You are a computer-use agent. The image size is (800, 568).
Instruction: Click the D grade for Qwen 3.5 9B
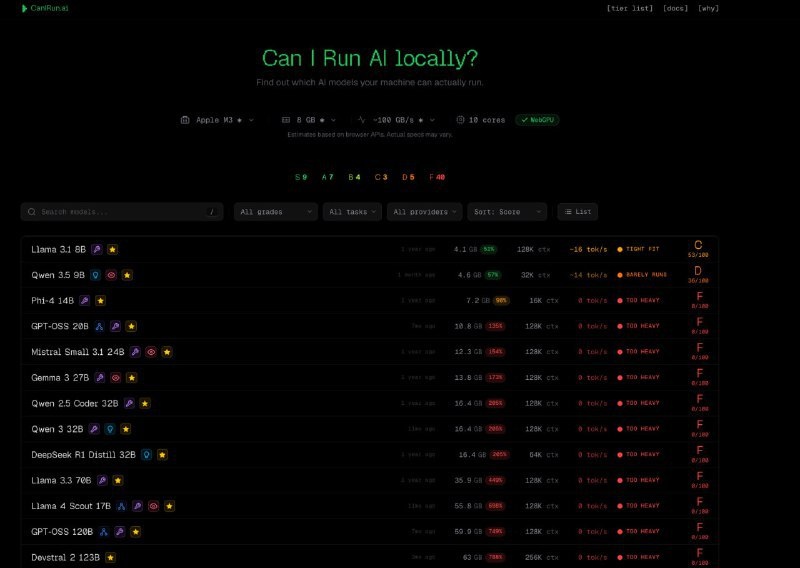tap(698, 274)
